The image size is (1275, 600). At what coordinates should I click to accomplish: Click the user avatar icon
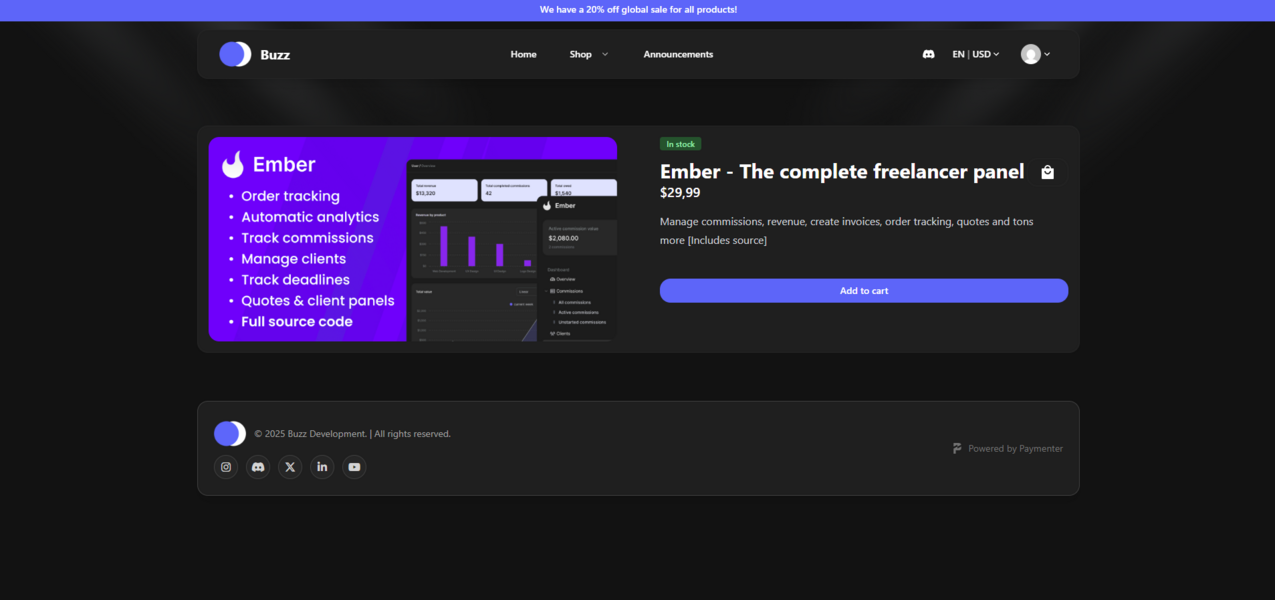pos(1030,54)
